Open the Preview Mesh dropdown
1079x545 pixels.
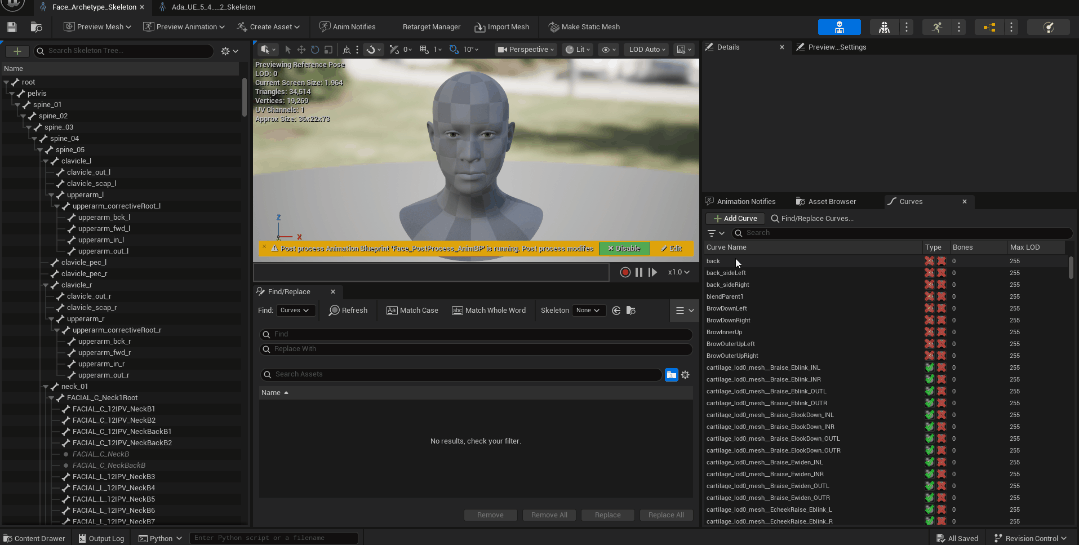click(x=99, y=27)
